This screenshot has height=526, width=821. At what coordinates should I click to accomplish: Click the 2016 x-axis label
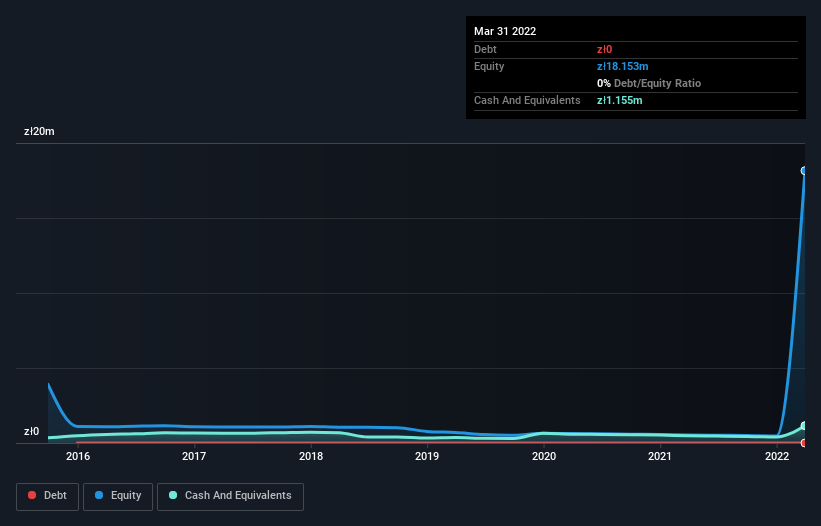coord(78,456)
